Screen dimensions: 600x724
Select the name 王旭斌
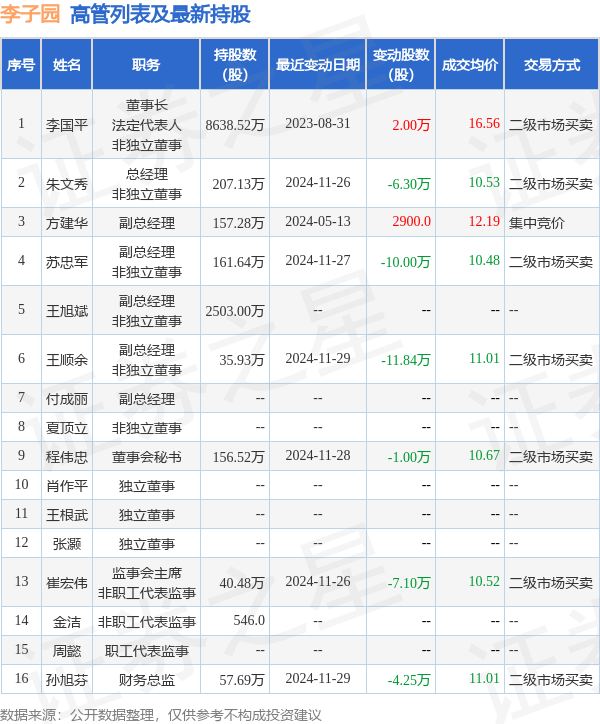tap(67, 311)
